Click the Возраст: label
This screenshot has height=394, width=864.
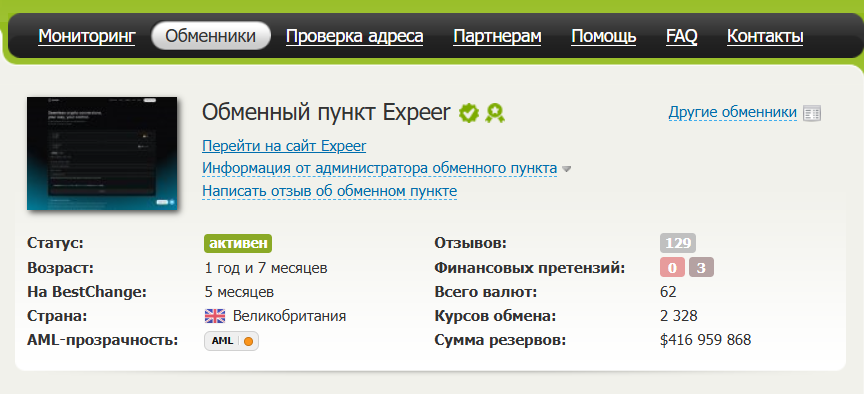(x=61, y=268)
